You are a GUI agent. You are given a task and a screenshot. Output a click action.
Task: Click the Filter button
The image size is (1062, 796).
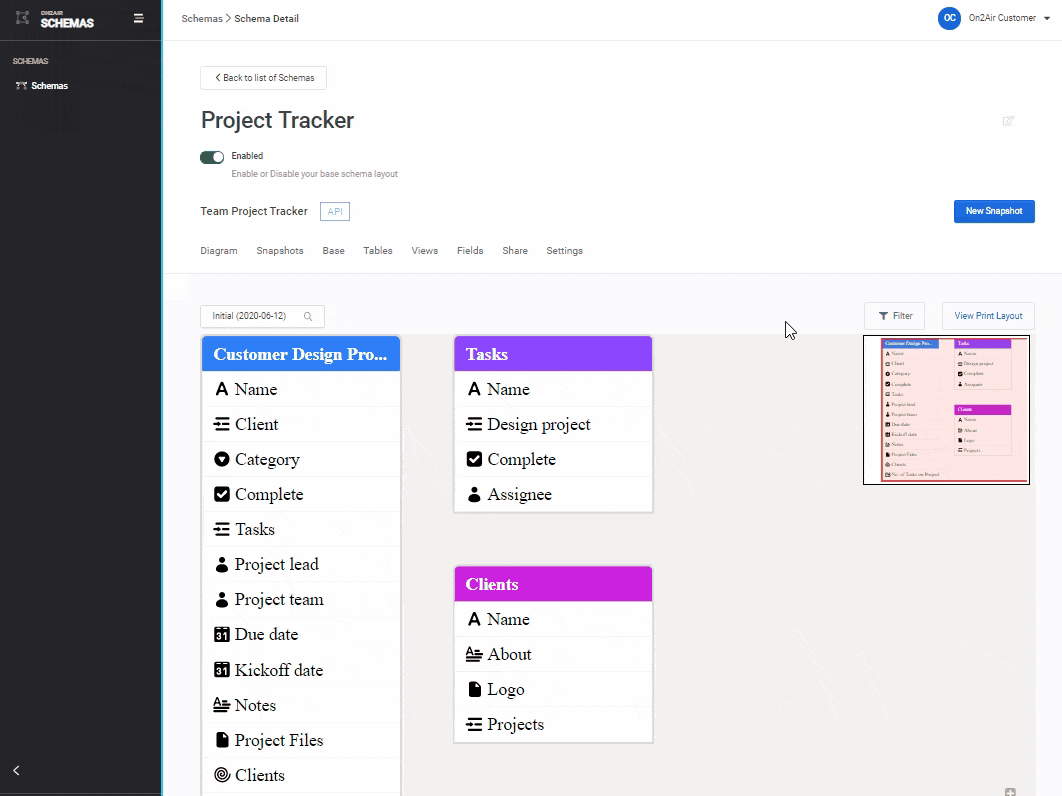(894, 316)
